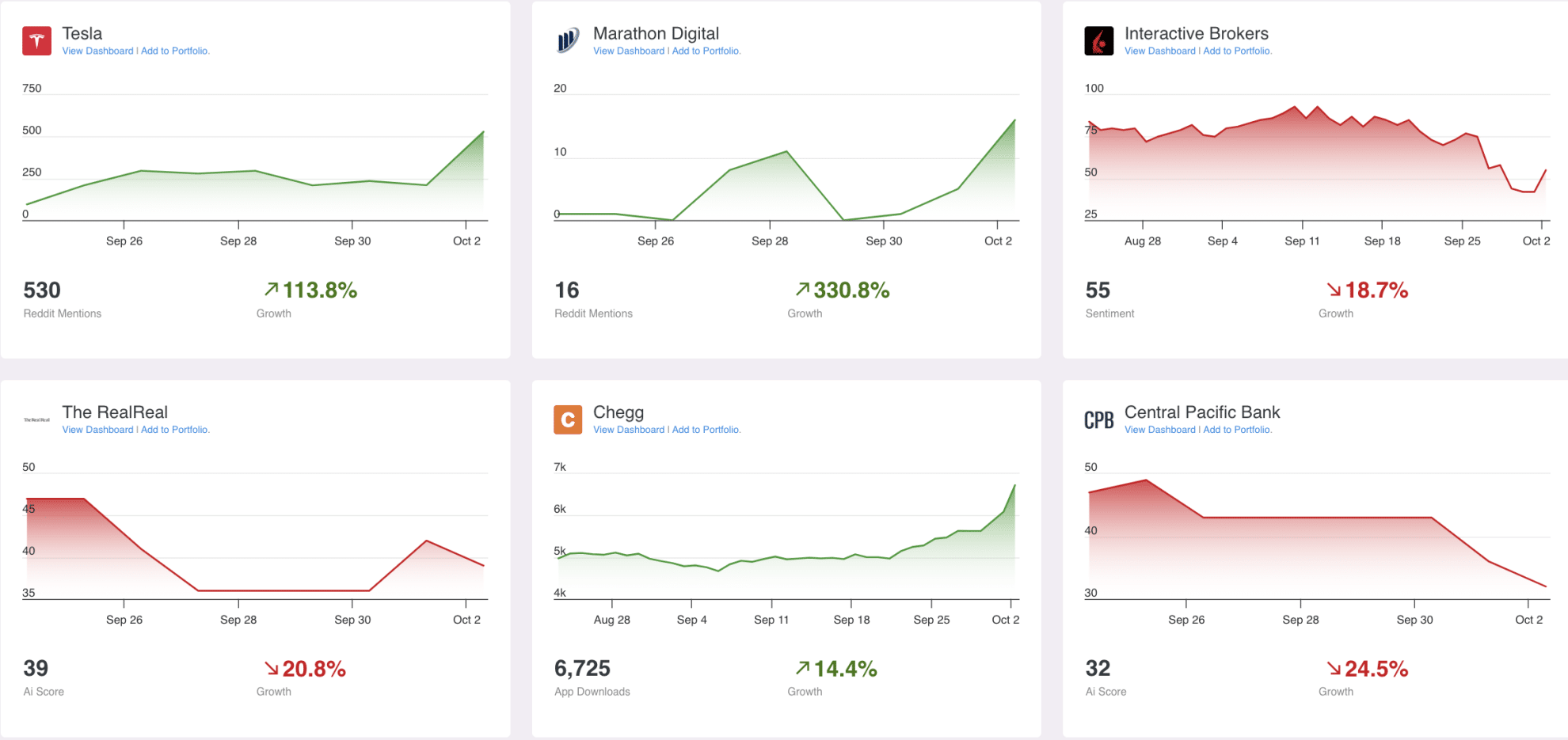
Task: Add Central Pacific Bank to Portfolio
Action: [1237, 430]
